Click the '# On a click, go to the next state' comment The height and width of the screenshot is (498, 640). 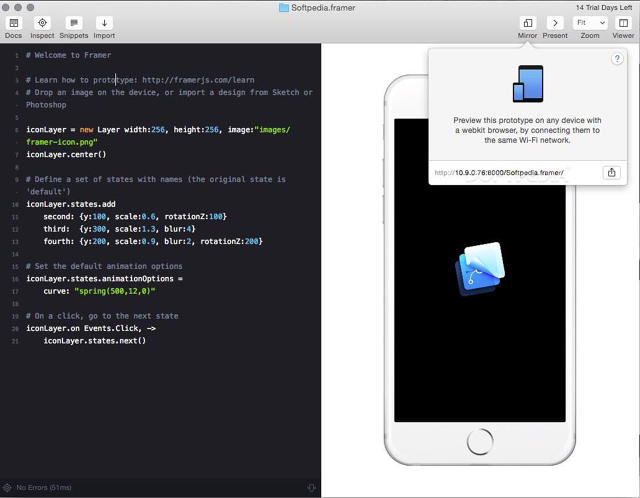tap(102, 316)
